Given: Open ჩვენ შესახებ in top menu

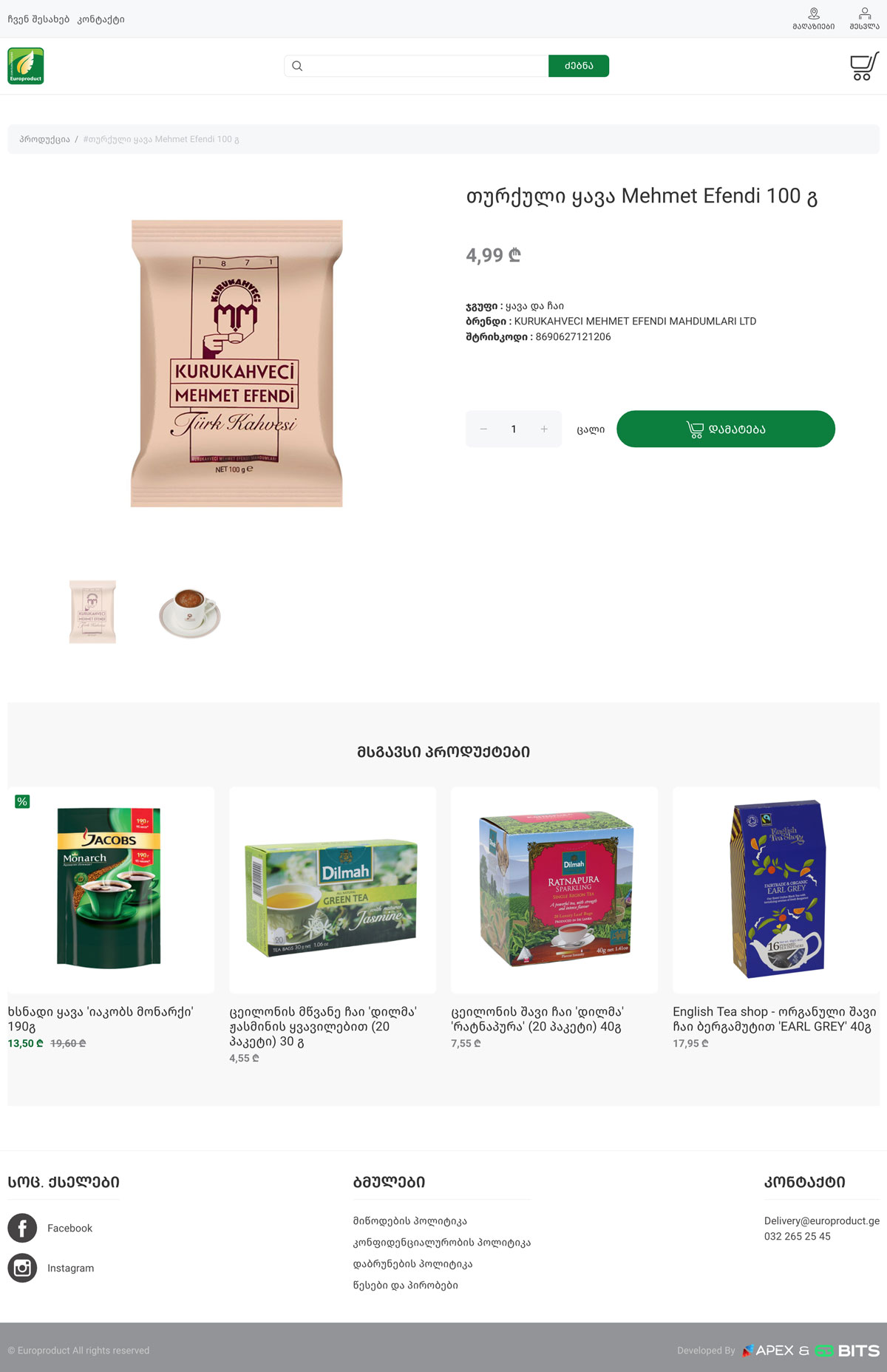Looking at the screenshot, I should pyautogui.click(x=38, y=19).
